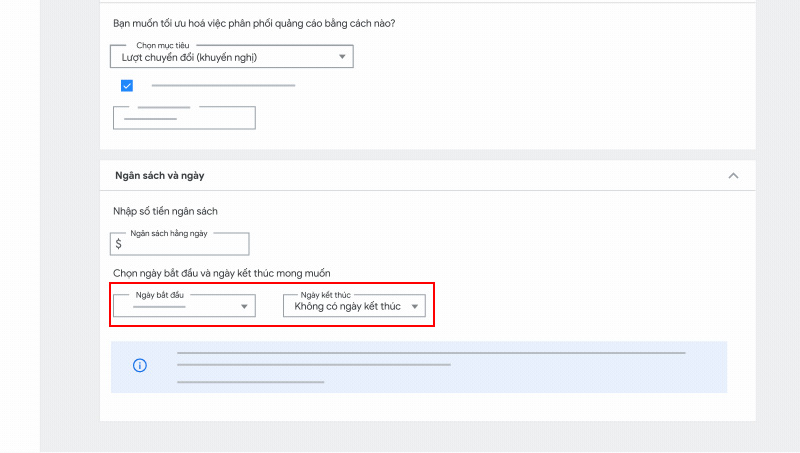This screenshot has height=453, width=800.
Task: Click the arrow beside 'Không có ngày kết thúc'
Action: (x=415, y=307)
